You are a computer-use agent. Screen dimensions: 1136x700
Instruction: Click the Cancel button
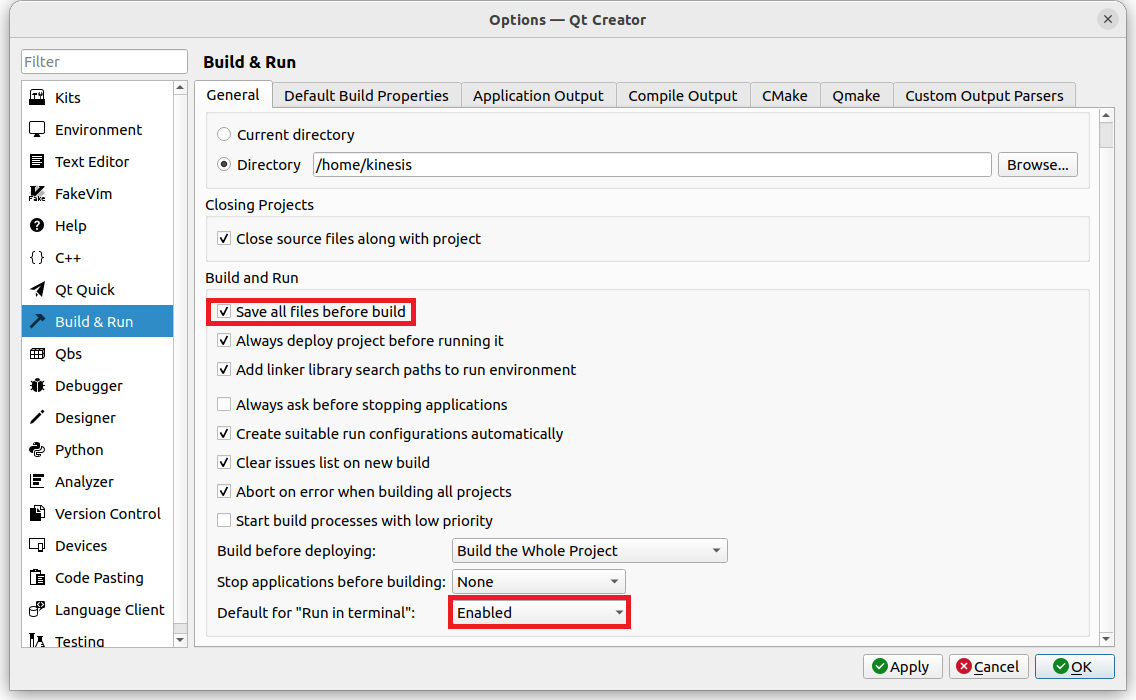988,667
